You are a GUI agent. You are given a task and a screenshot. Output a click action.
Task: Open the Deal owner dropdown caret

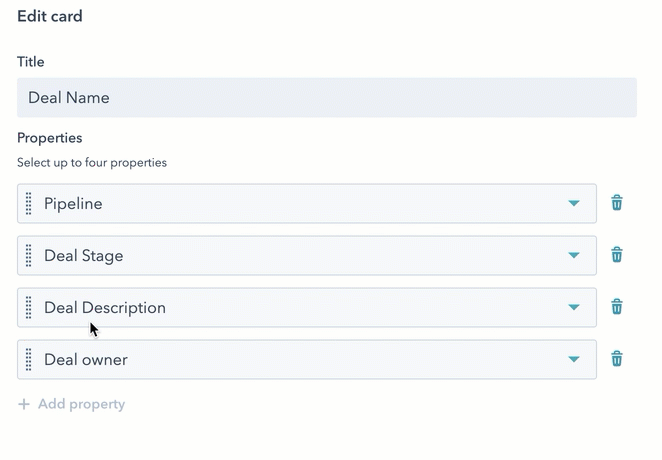[574, 360]
